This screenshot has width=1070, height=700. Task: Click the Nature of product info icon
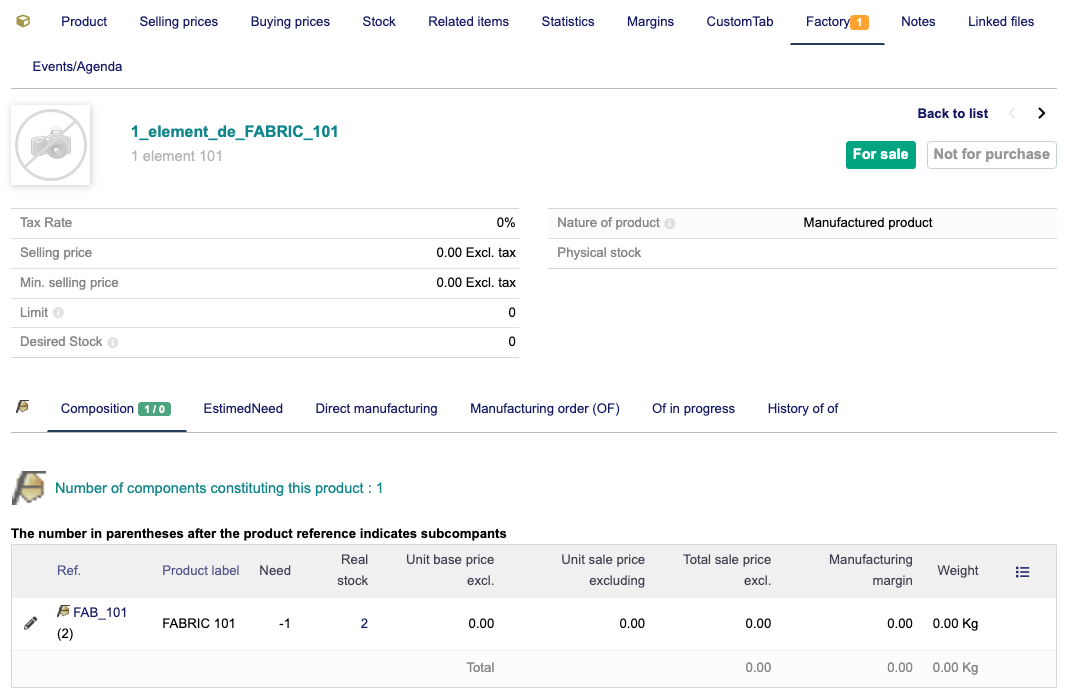[670, 223]
